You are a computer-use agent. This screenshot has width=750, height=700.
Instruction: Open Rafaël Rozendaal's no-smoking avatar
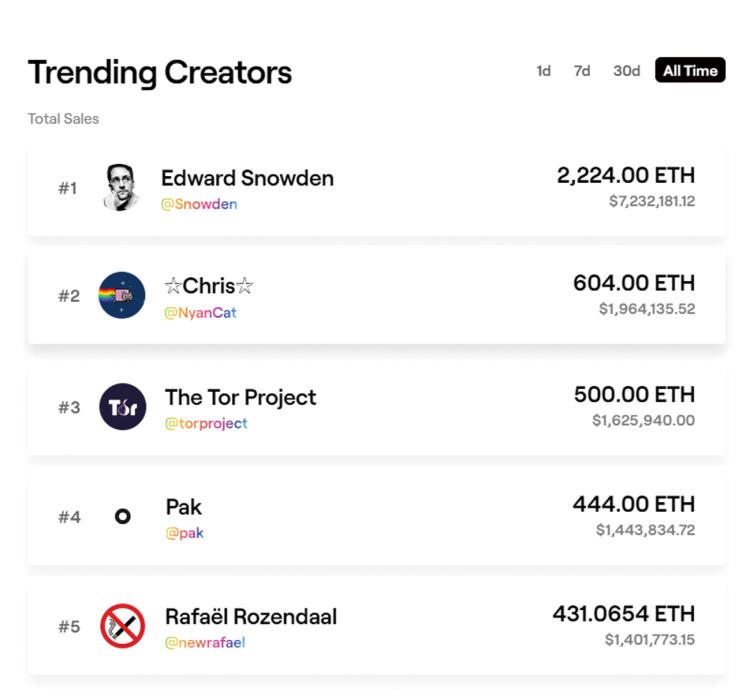coord(122,626)
